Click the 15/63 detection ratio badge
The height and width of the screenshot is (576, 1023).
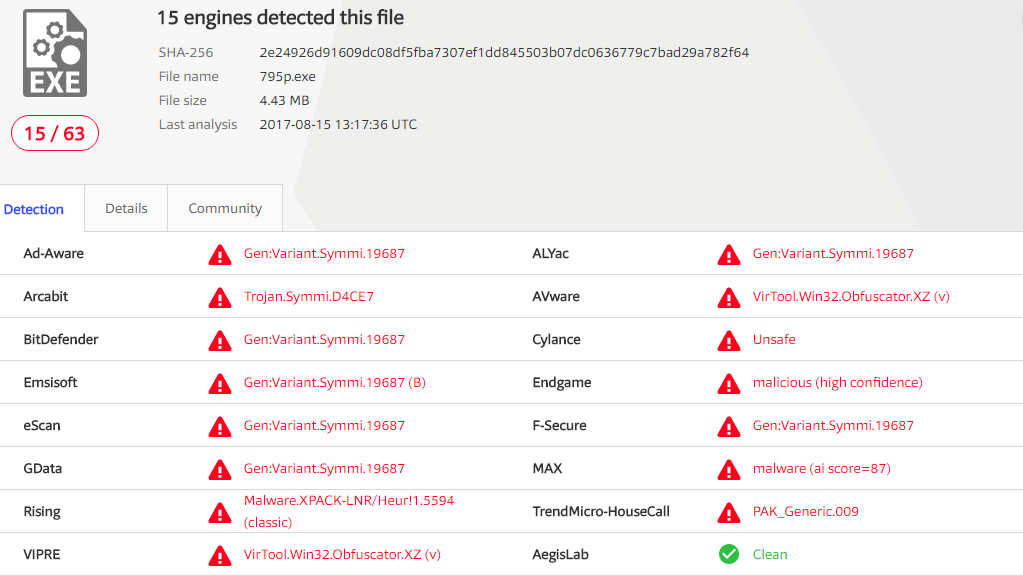click(54, 132)
